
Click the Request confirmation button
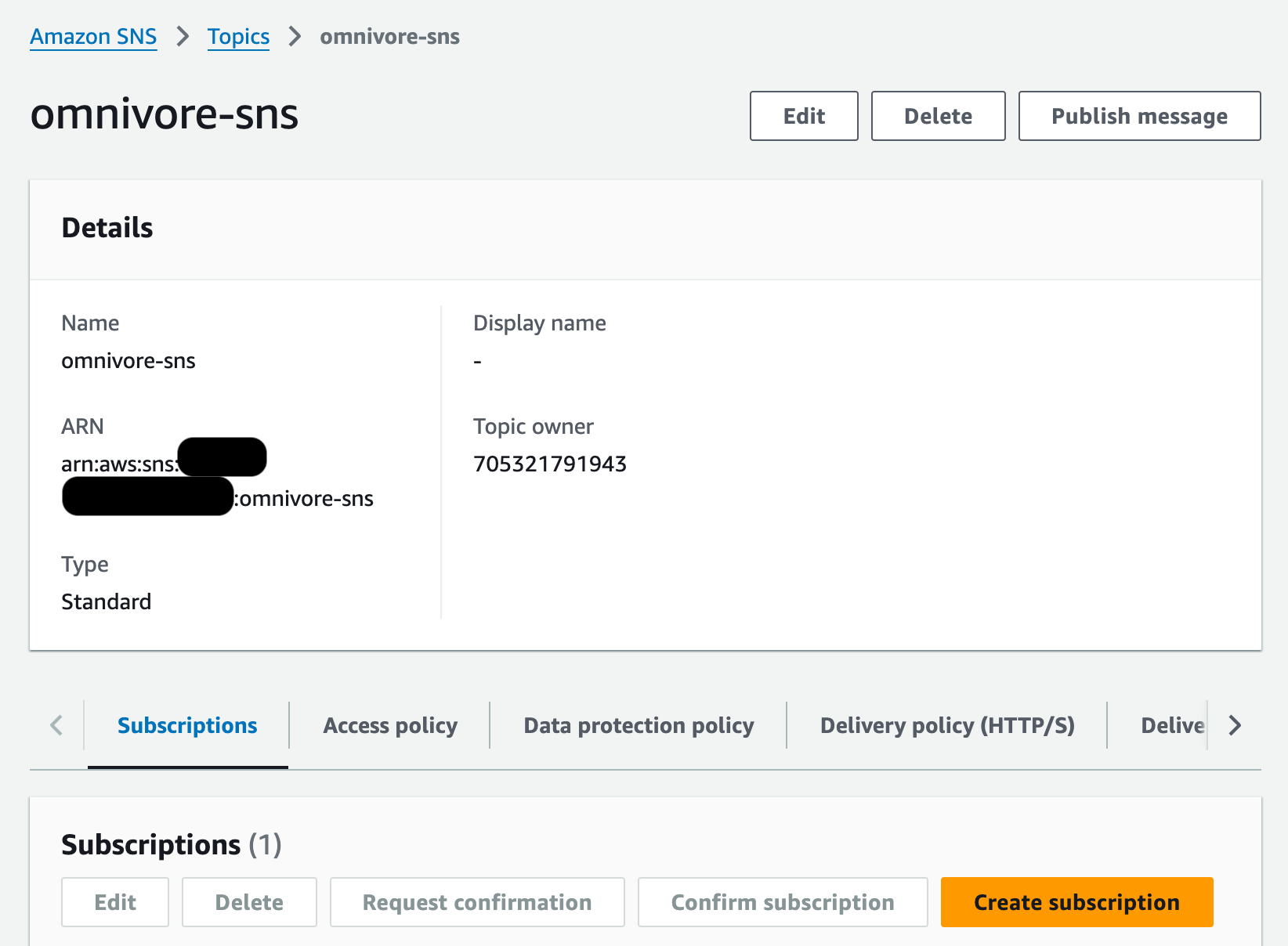[476, 902]
